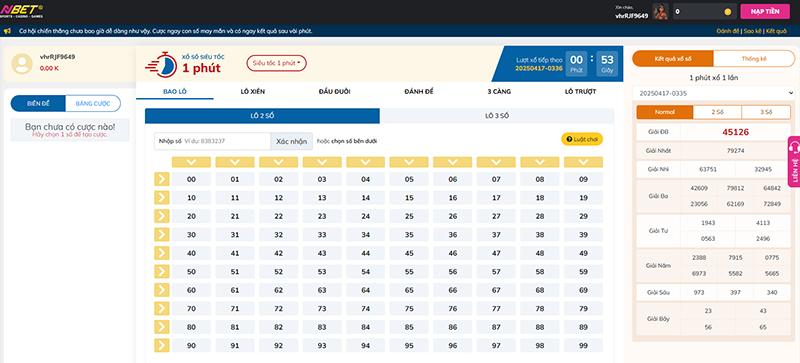Viewport: 800px width, 363px height.
Task: Click number 13 in the grid
Action: point(322,198)
